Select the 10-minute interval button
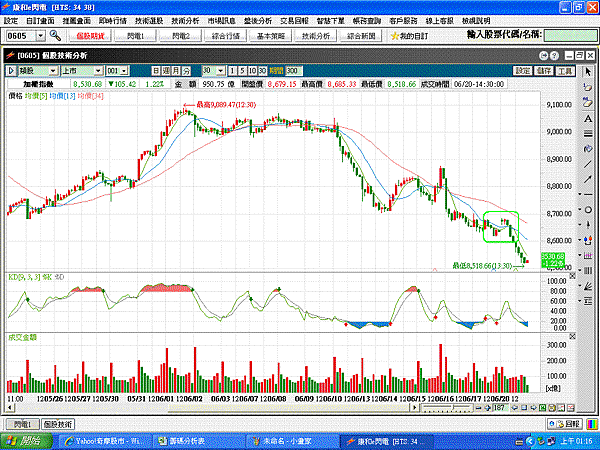The width and height of the screenshot is (600, 450). pyautogui.click(x=252, y=71)
